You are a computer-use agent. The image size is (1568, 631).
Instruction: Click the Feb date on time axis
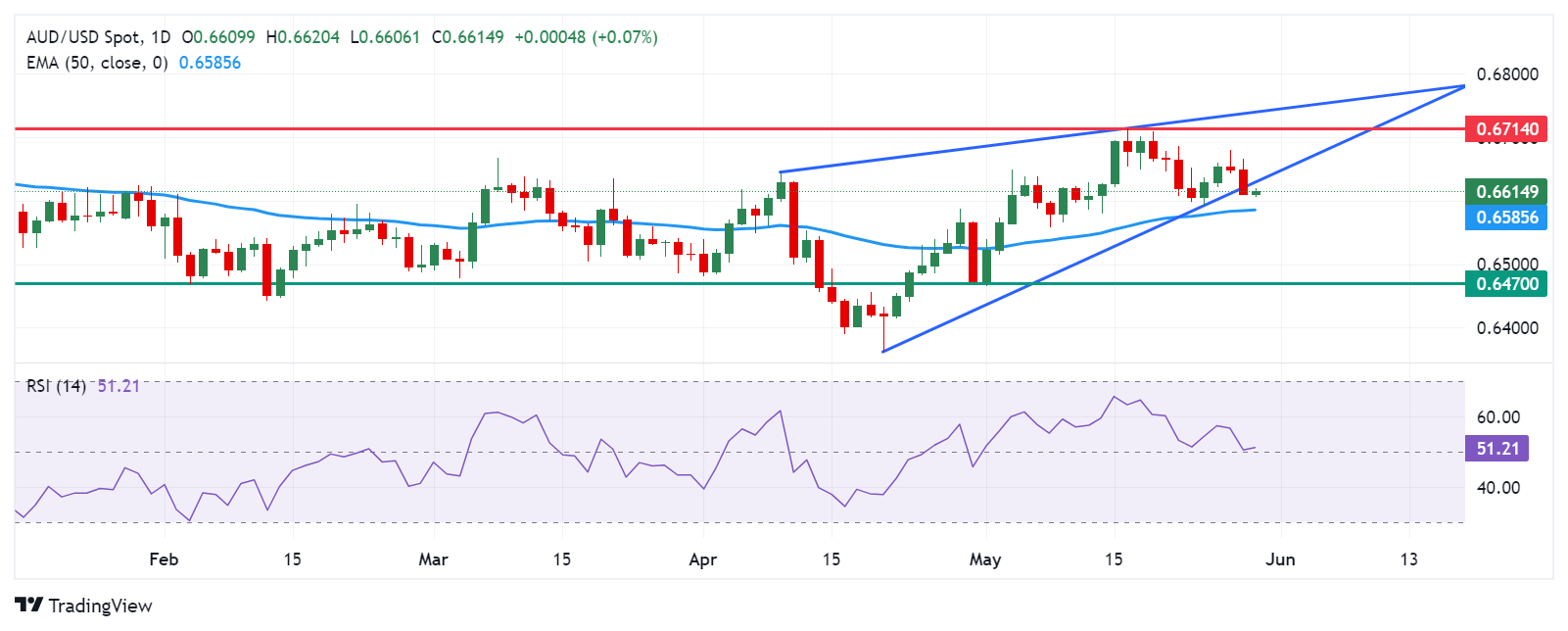pos(164,559)
